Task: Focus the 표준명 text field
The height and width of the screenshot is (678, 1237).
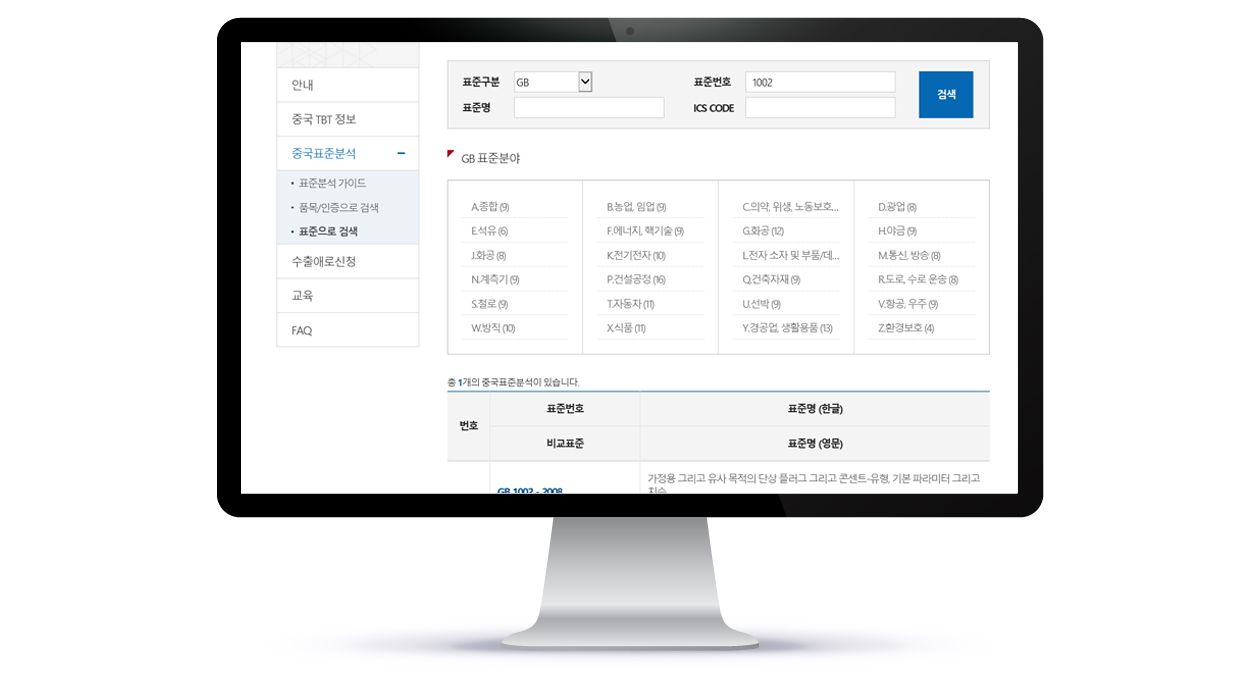Action: click(x=588, y=108)
